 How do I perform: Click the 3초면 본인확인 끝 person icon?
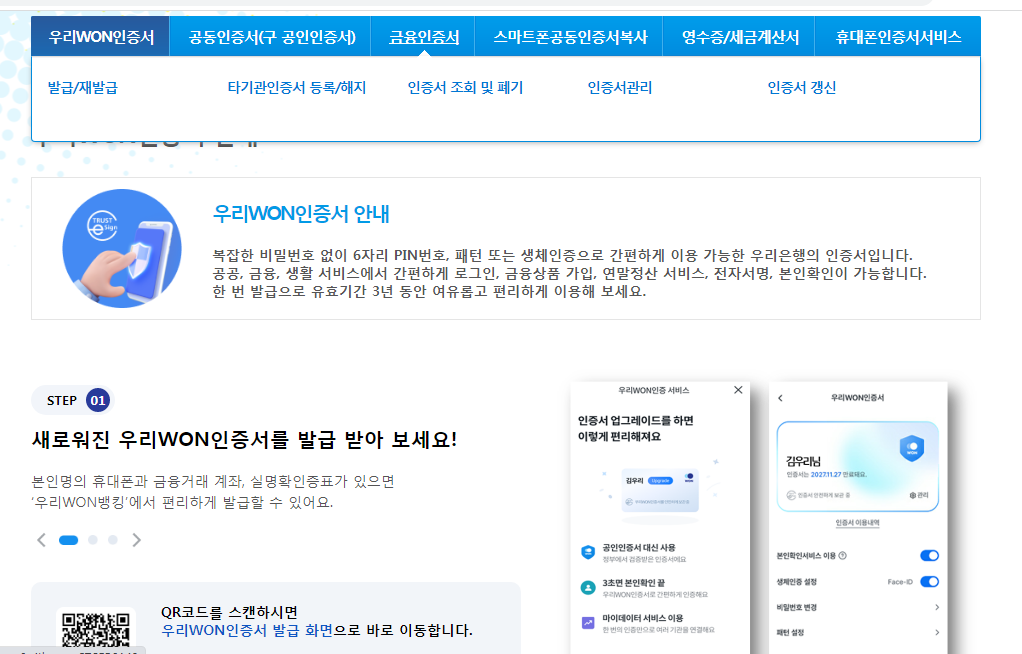[588, 587]
